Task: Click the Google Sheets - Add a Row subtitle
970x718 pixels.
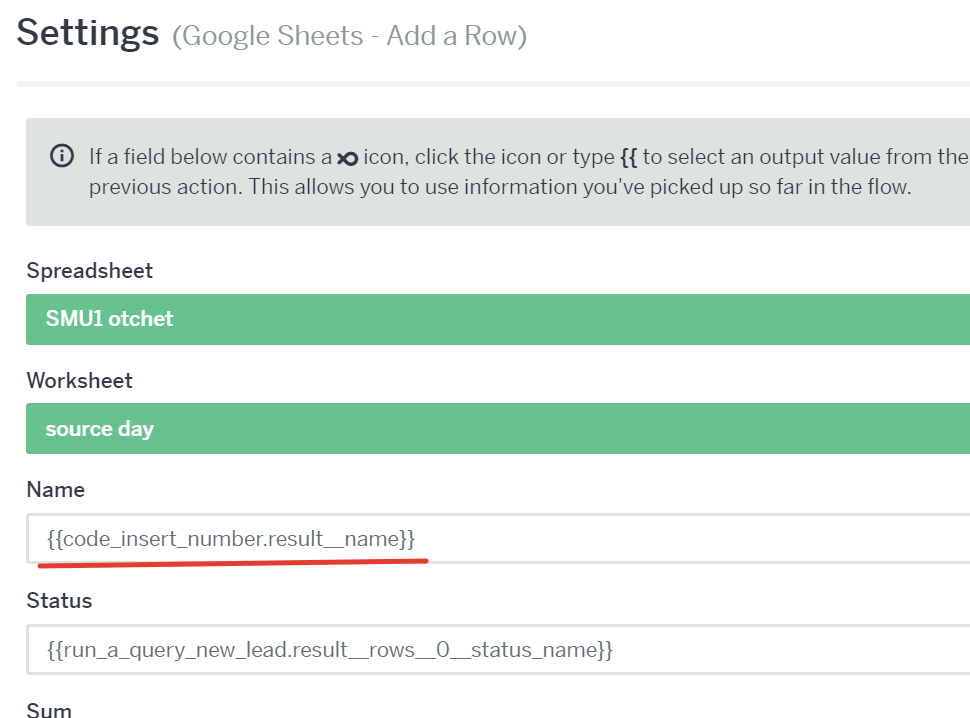Action: click(x=350, y=36)
